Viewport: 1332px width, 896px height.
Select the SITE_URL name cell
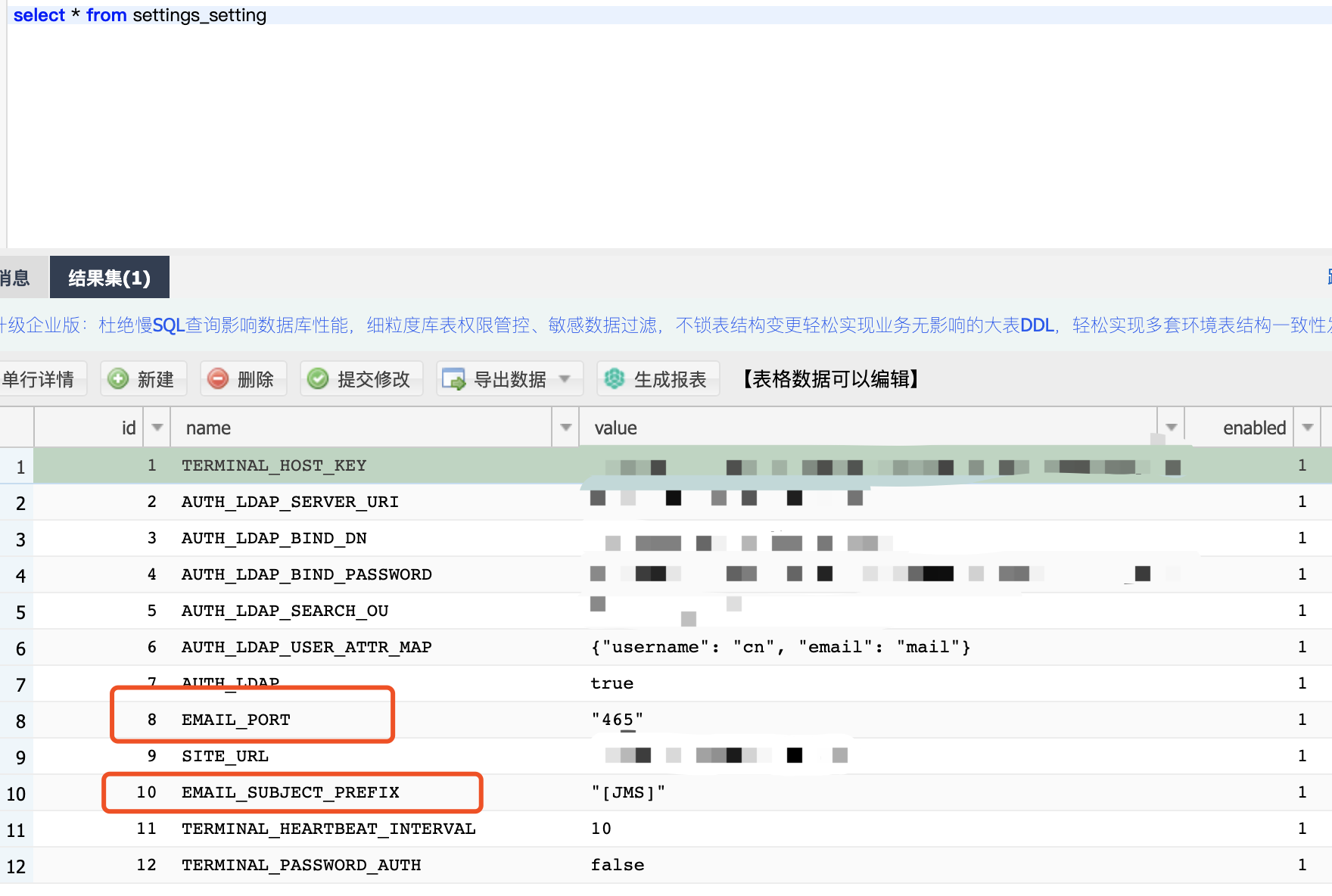(225, 756)
